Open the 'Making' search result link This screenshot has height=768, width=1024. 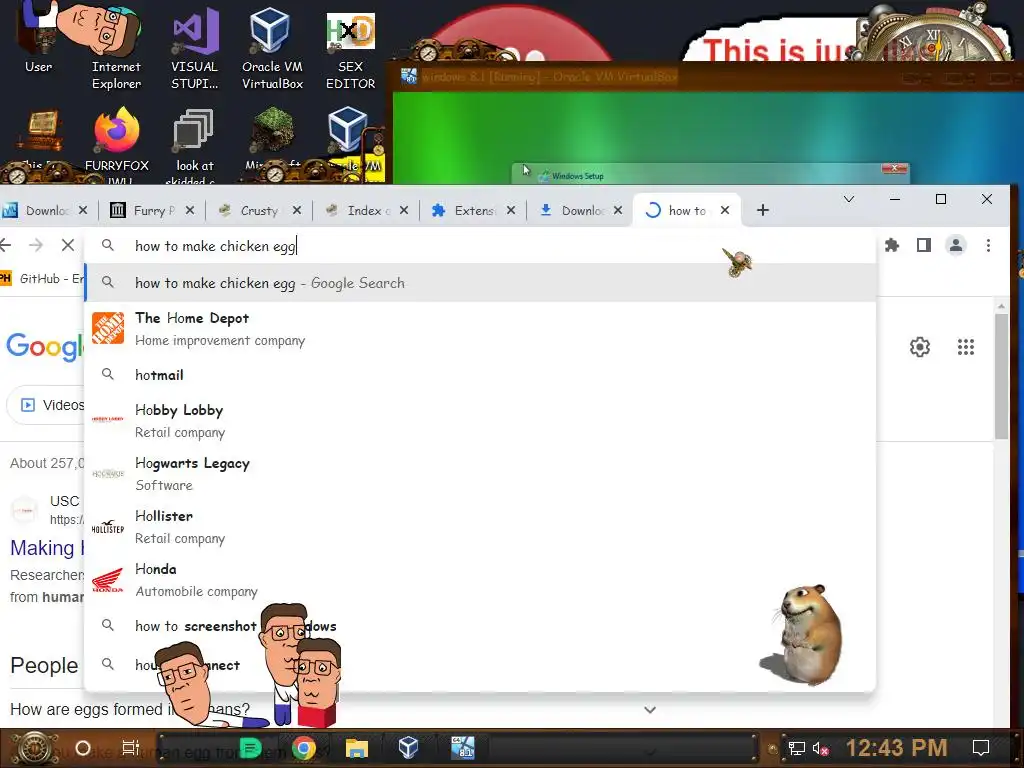pos(46,548)
